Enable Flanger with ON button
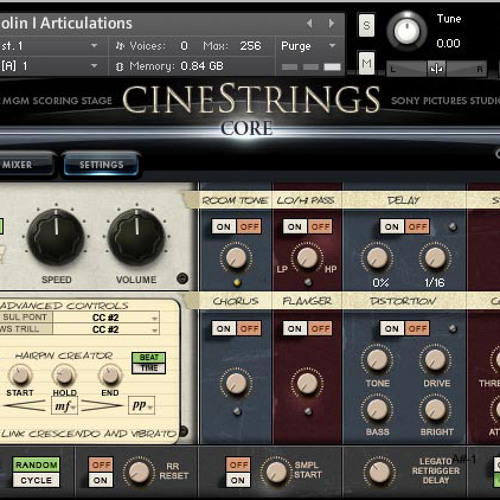 coord(295,329)
